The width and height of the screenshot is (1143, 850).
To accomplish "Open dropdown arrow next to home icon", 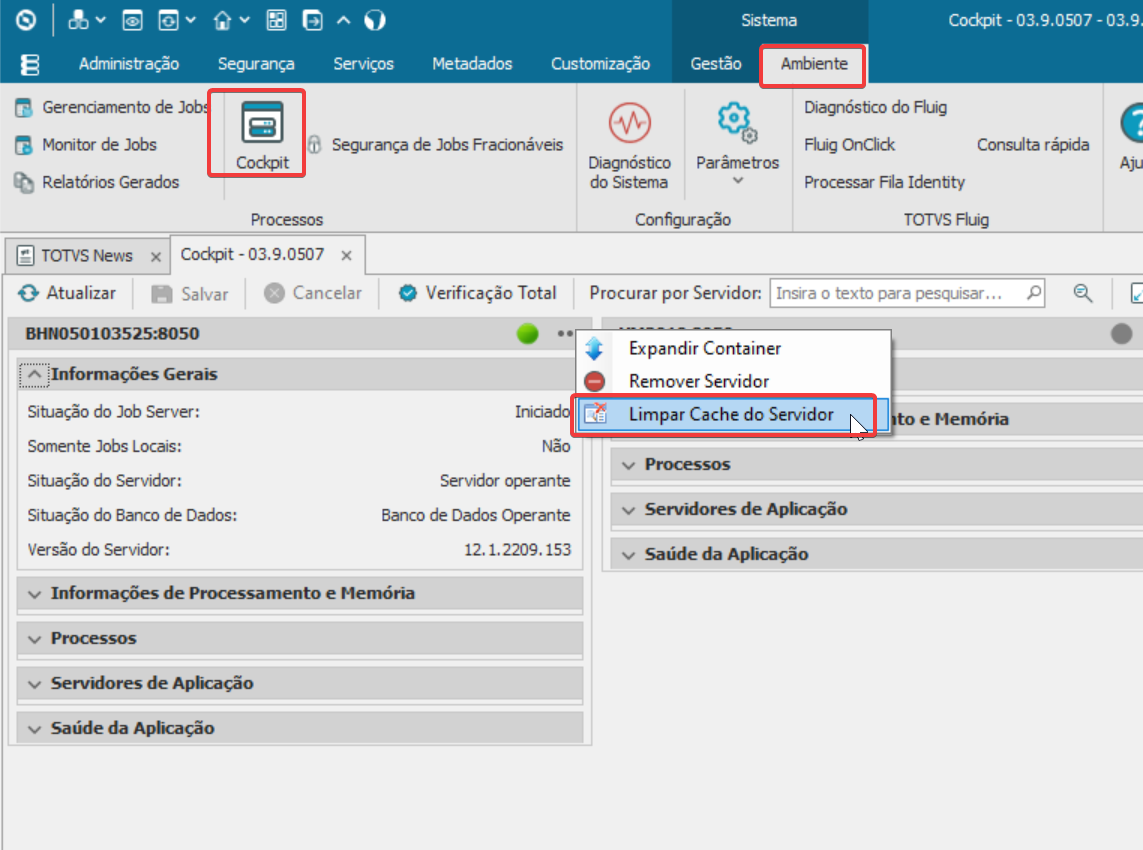I will click(245, 20).
